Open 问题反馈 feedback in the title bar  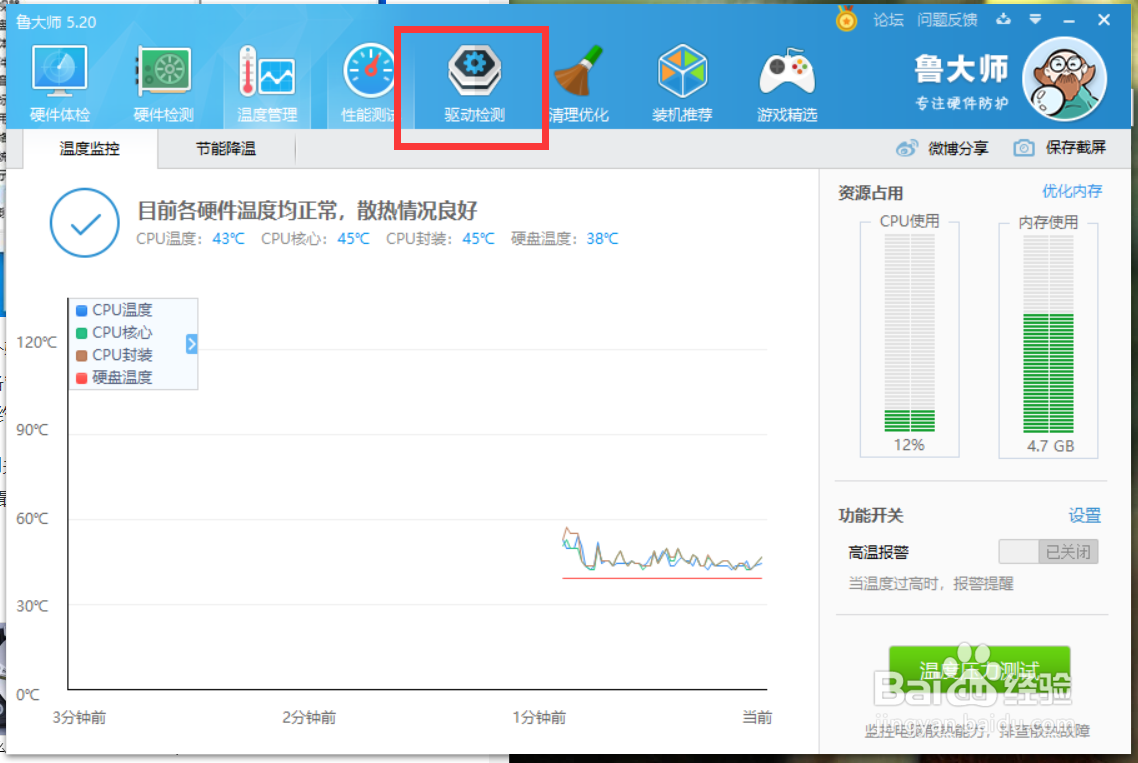pyautogui.click(x=946, y=18)
